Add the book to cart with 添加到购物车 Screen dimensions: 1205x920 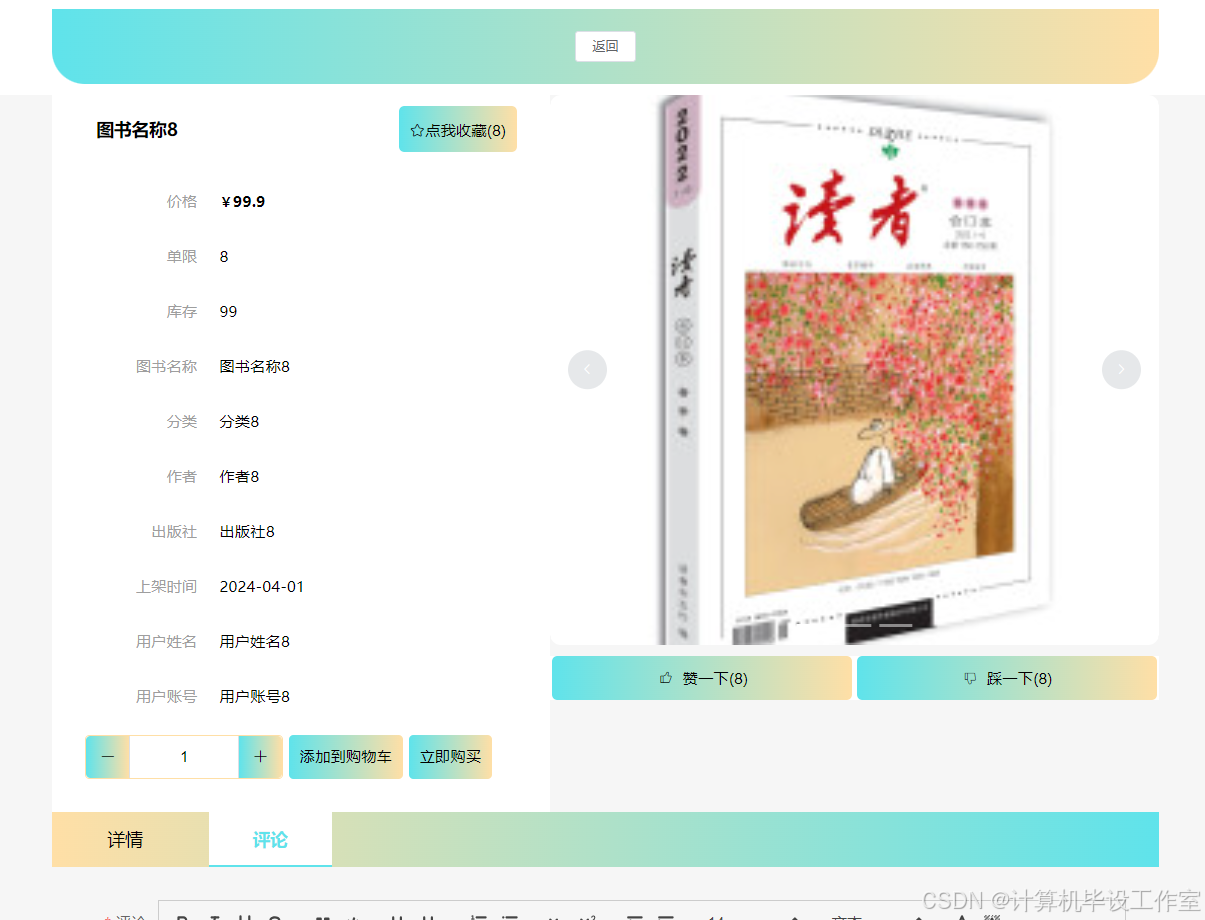[346, 757]
